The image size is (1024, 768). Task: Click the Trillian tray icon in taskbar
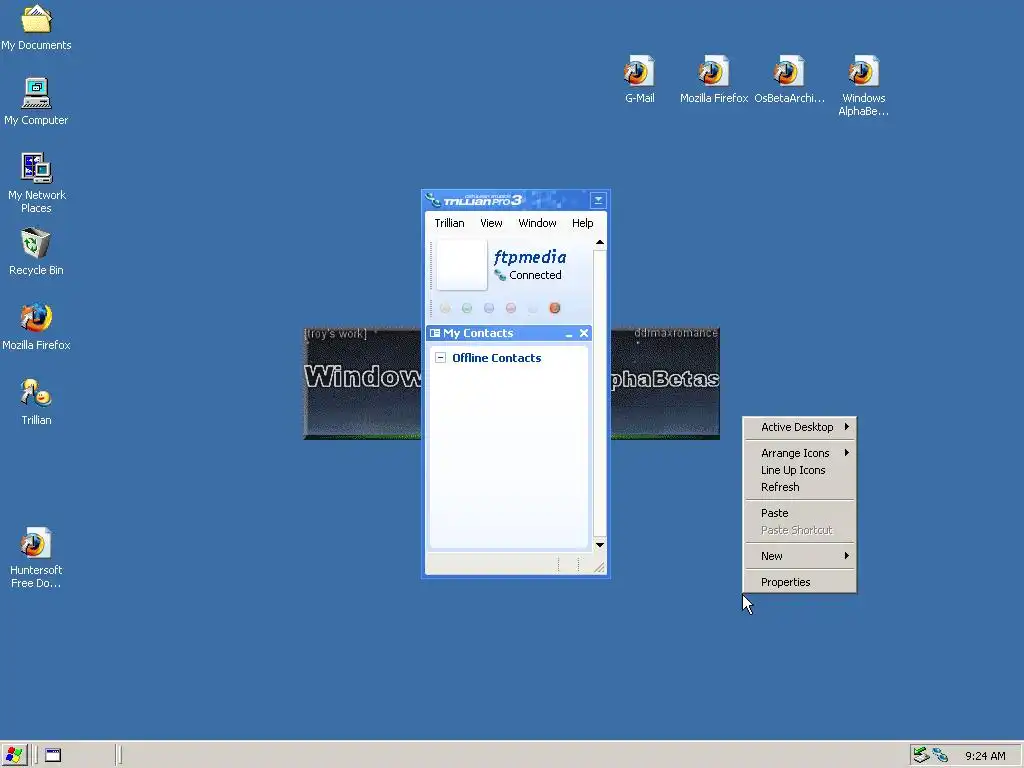pyautogui.click(x=940, y=756)
